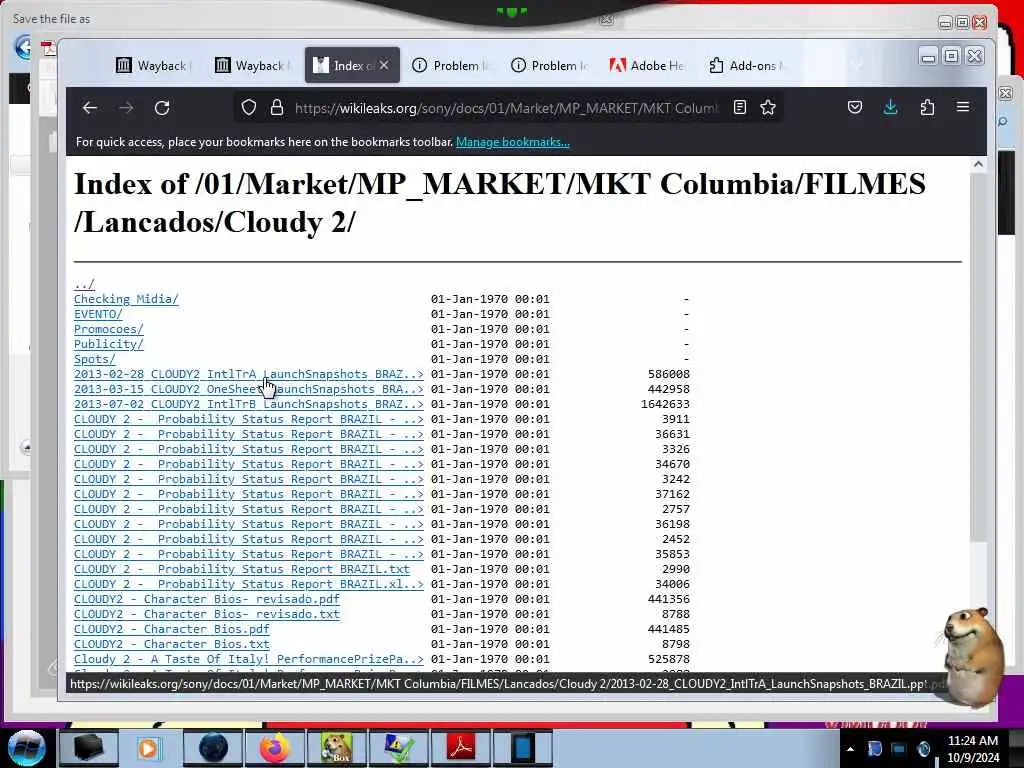
Task: Bookmark this page with the star
Action: point(768,107)
